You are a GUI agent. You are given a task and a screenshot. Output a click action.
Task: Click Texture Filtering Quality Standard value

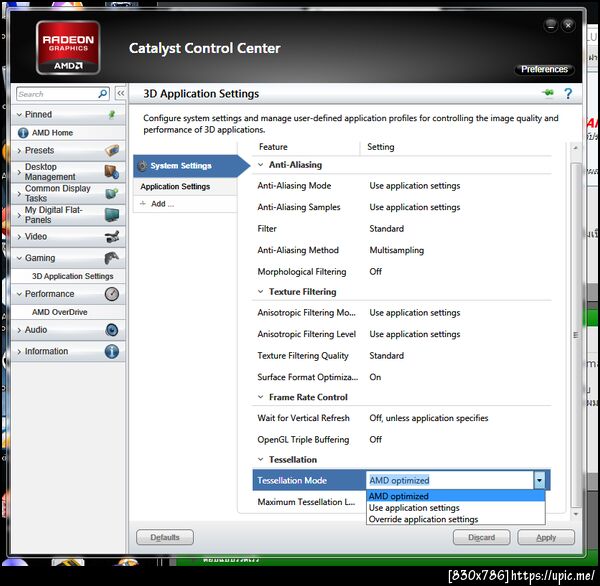(386, 356)
